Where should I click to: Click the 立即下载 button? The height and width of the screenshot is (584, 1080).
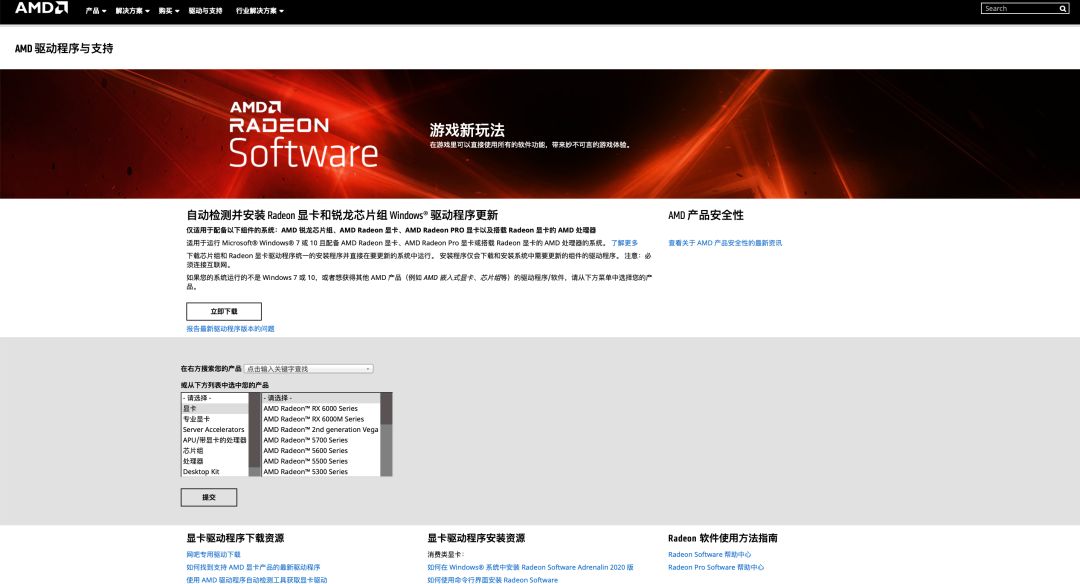[222, 311]
